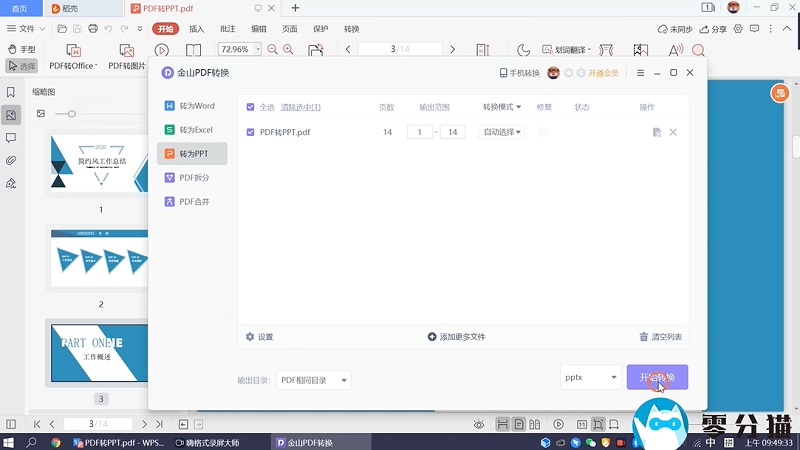Adjust the thumbnail size slider

(x=72, y=114)
